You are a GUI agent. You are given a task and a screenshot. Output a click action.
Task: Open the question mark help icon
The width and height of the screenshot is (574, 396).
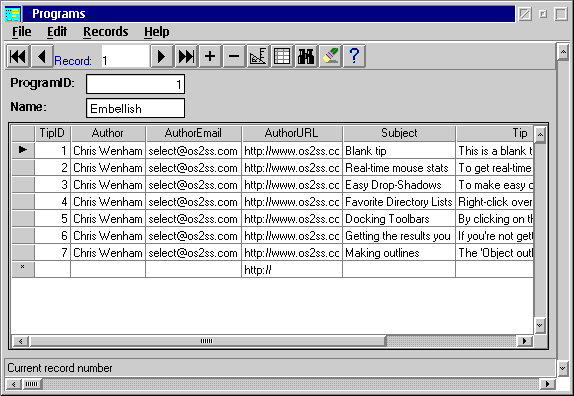[354, 56]
